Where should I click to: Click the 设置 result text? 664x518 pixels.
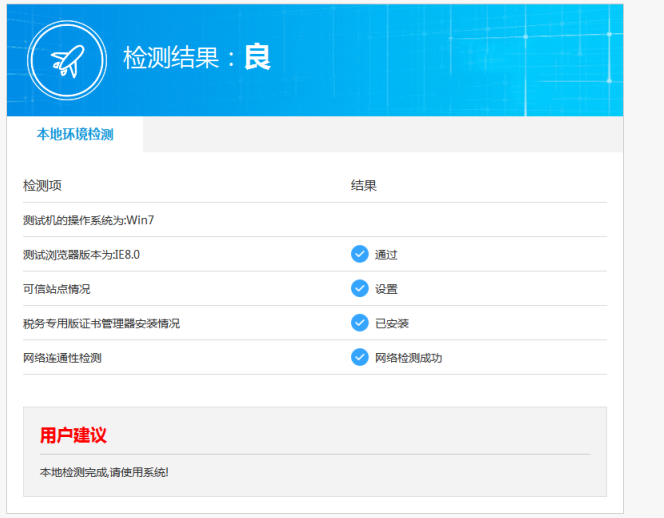tap(386, 289)
